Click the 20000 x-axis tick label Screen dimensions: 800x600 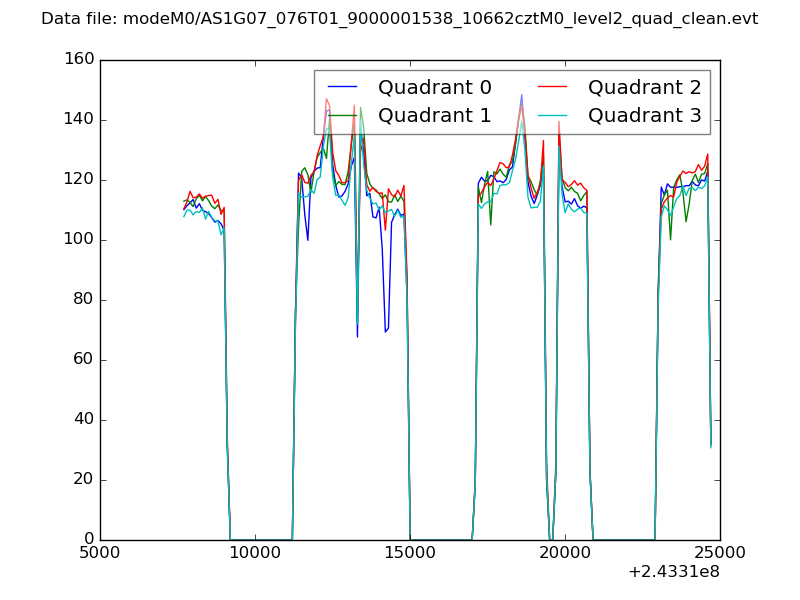point(565,553)
